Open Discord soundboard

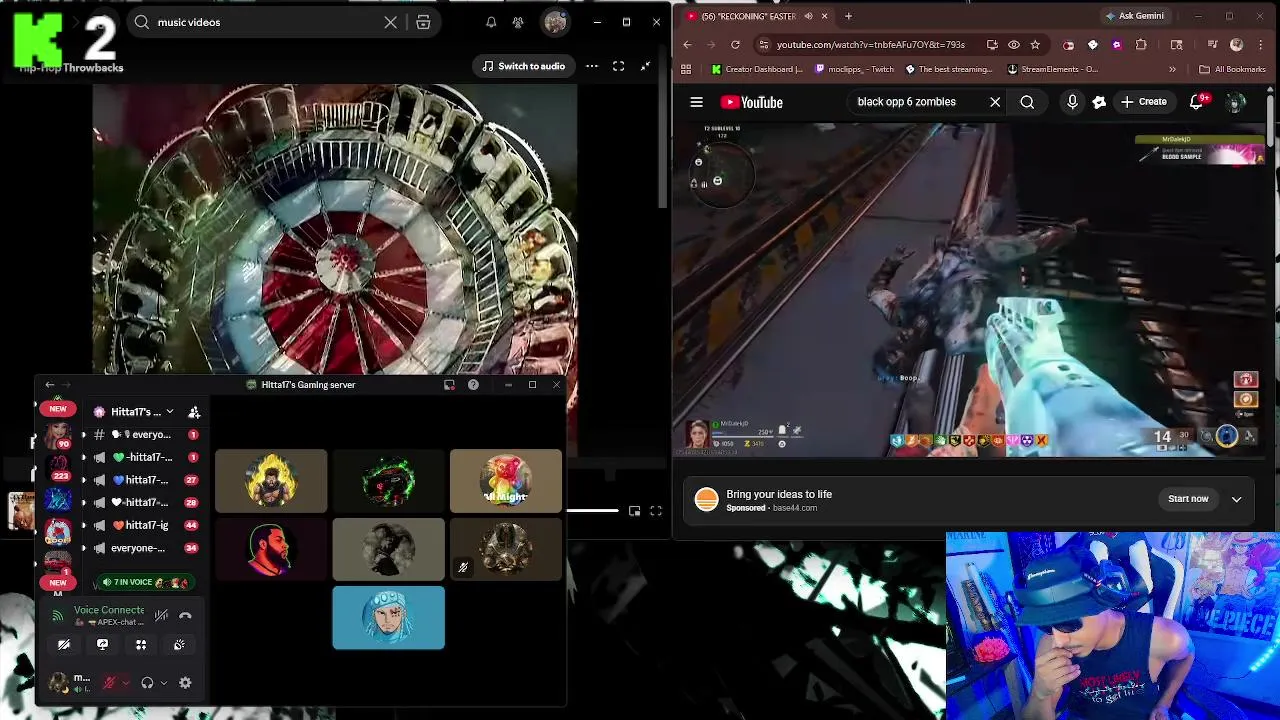click(179, 645)
